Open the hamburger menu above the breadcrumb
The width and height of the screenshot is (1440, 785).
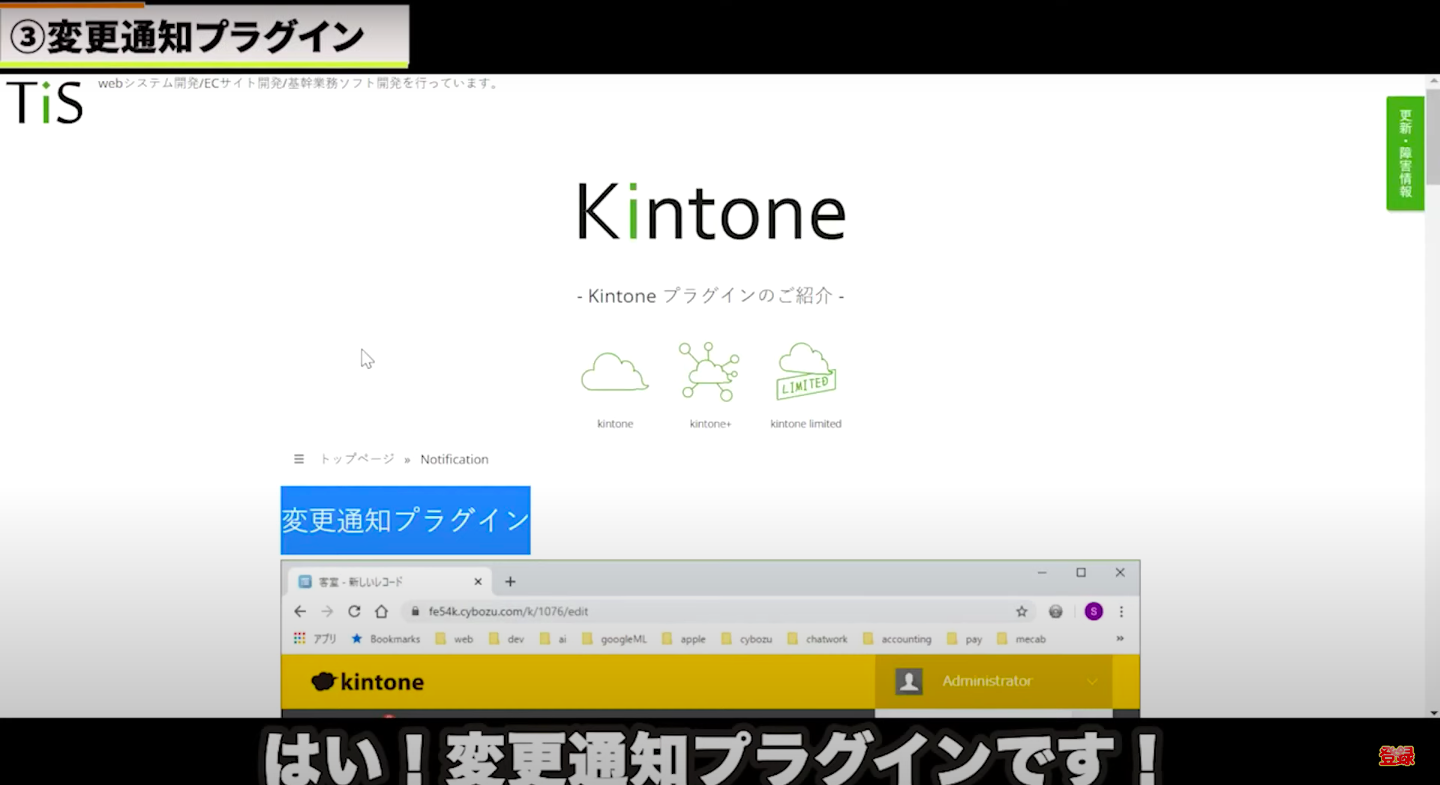coord(298,458)
